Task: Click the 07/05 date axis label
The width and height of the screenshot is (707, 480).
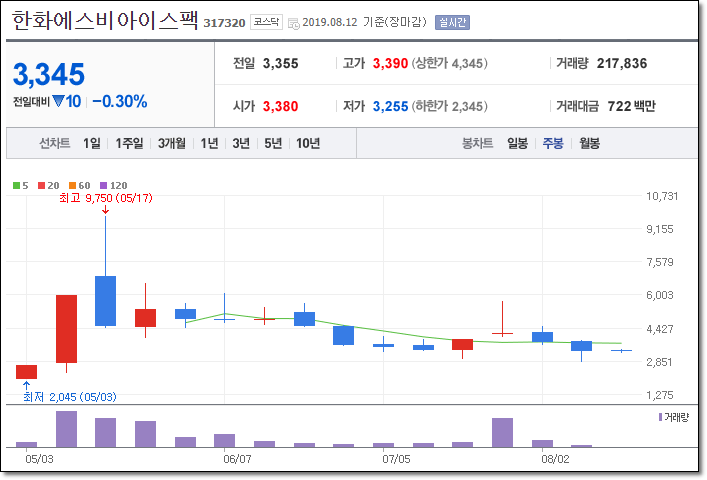Action: pyautogui.click(x=396, y=459)
